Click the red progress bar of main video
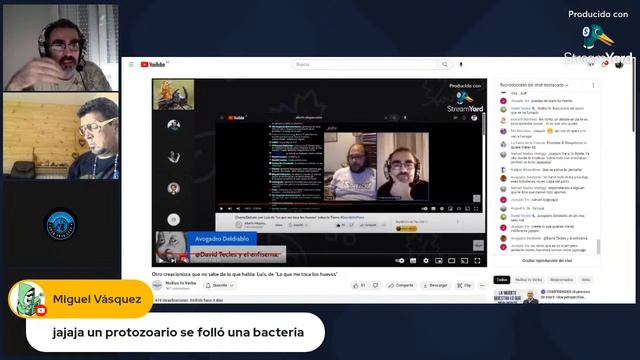The width and height of the screenshot is (640, 360). point(218,254)
